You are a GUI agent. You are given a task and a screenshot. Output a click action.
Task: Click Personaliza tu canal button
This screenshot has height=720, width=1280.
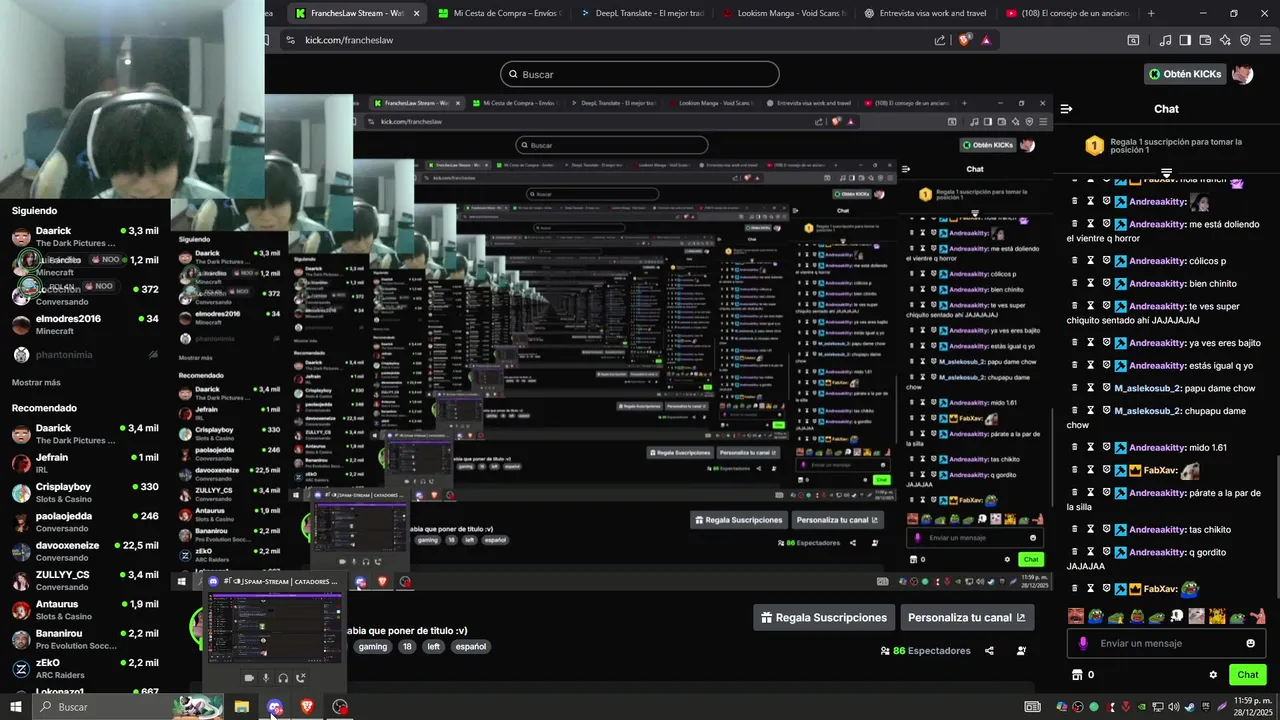click(x=967, y=618)
